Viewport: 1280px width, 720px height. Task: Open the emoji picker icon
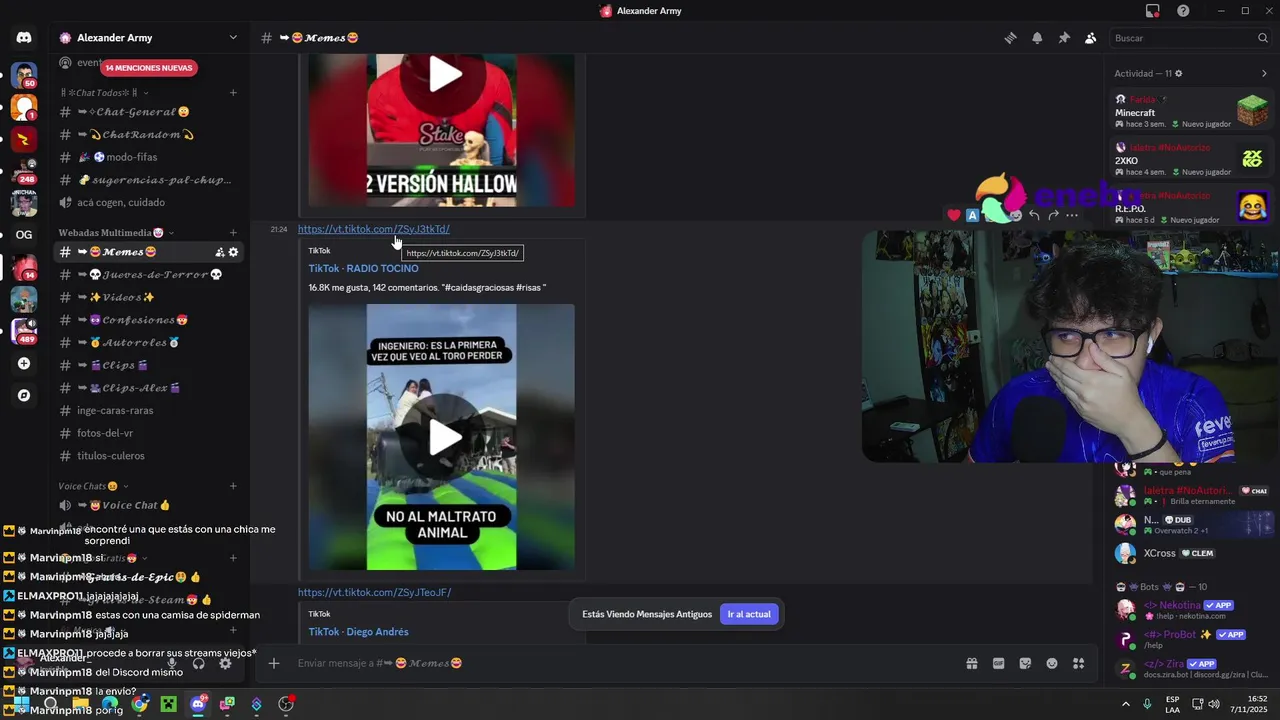[1052, 663]
